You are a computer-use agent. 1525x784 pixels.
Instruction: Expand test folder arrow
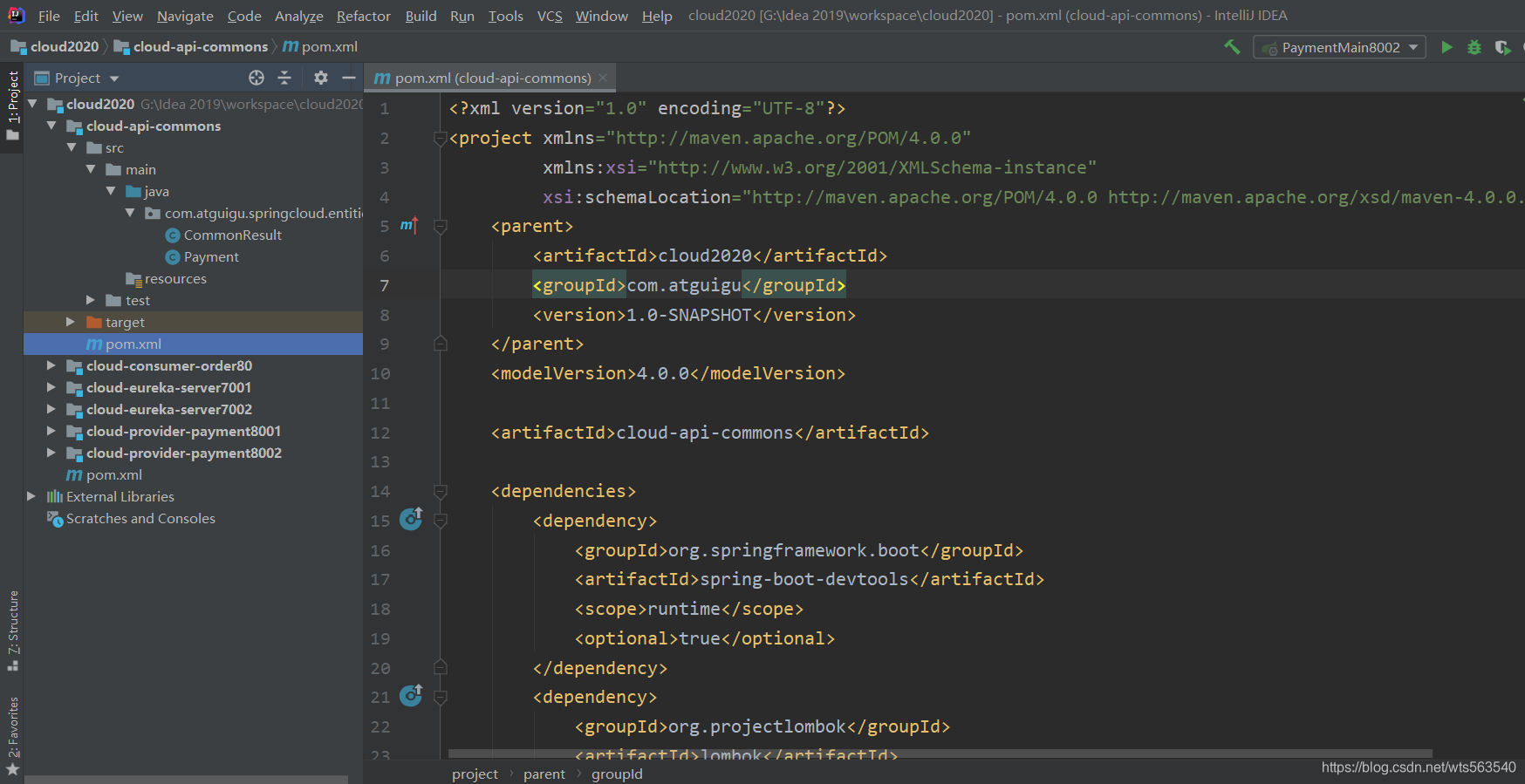pos(91,300)
